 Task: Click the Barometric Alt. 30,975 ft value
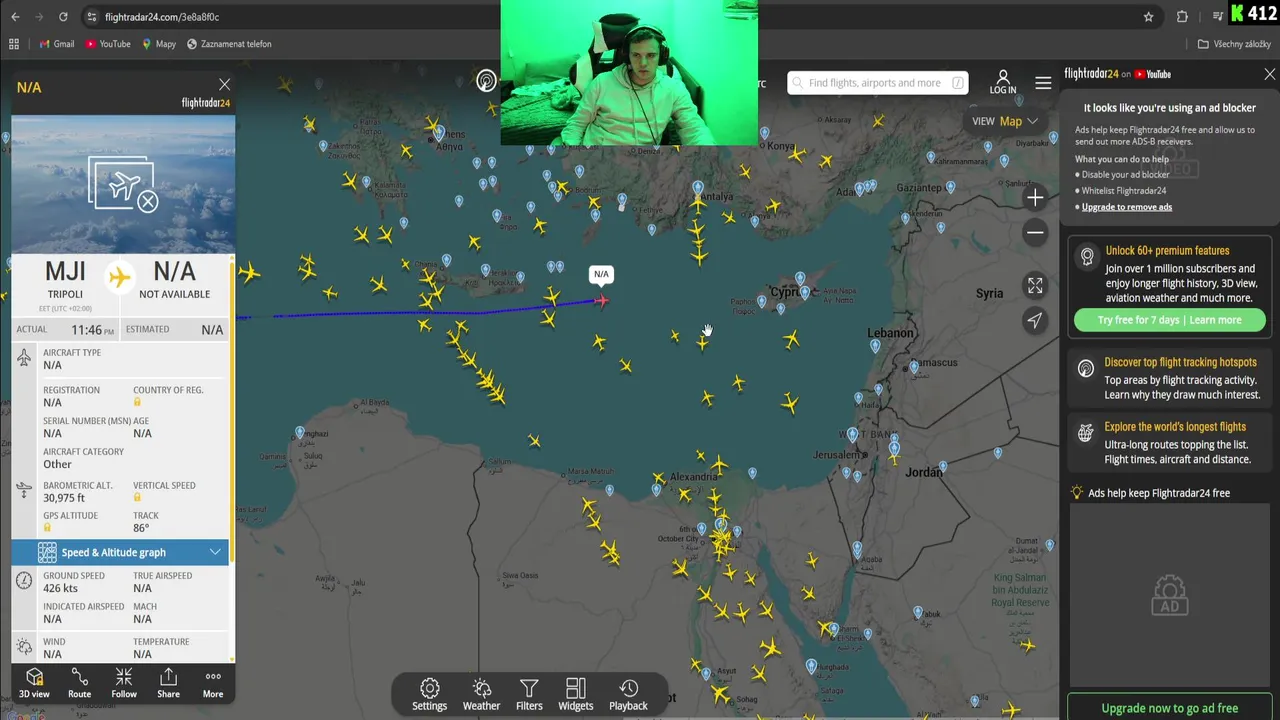click(x=64, y=498)
